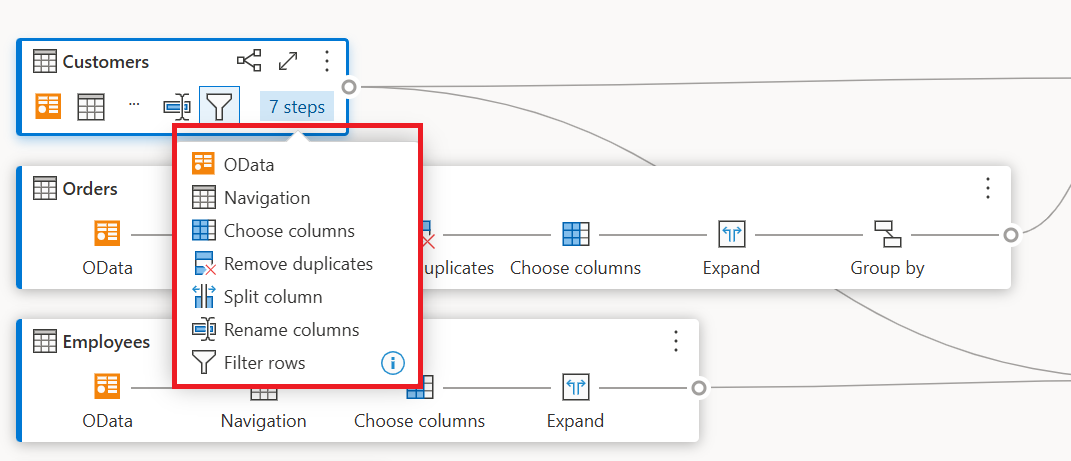Click the collapsed steps ellipsis in Customers
The image size is (1071, 461).
pos(134,104)
